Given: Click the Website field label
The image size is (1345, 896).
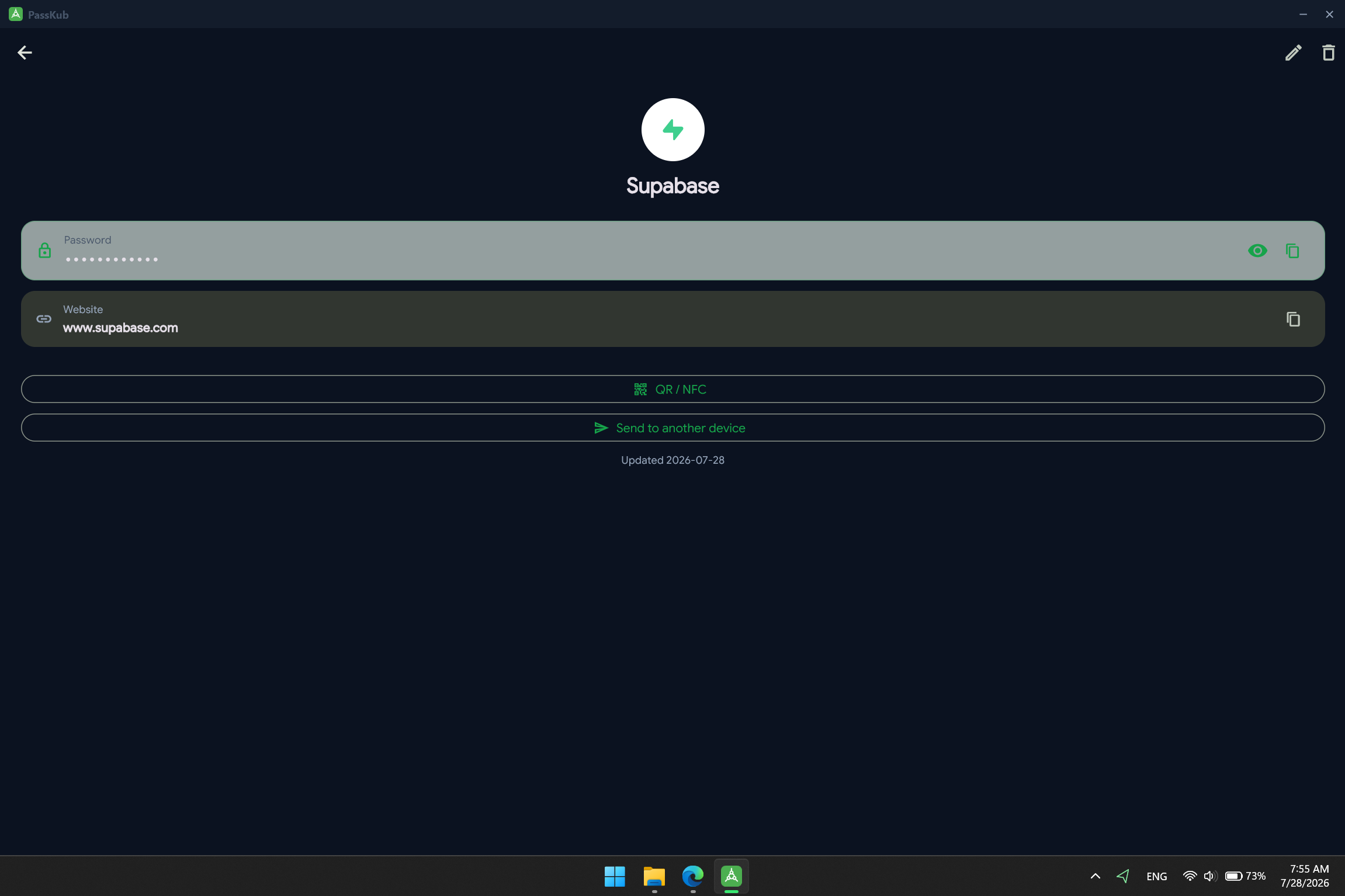Looking at the screenshot, I should click(83, 310).
